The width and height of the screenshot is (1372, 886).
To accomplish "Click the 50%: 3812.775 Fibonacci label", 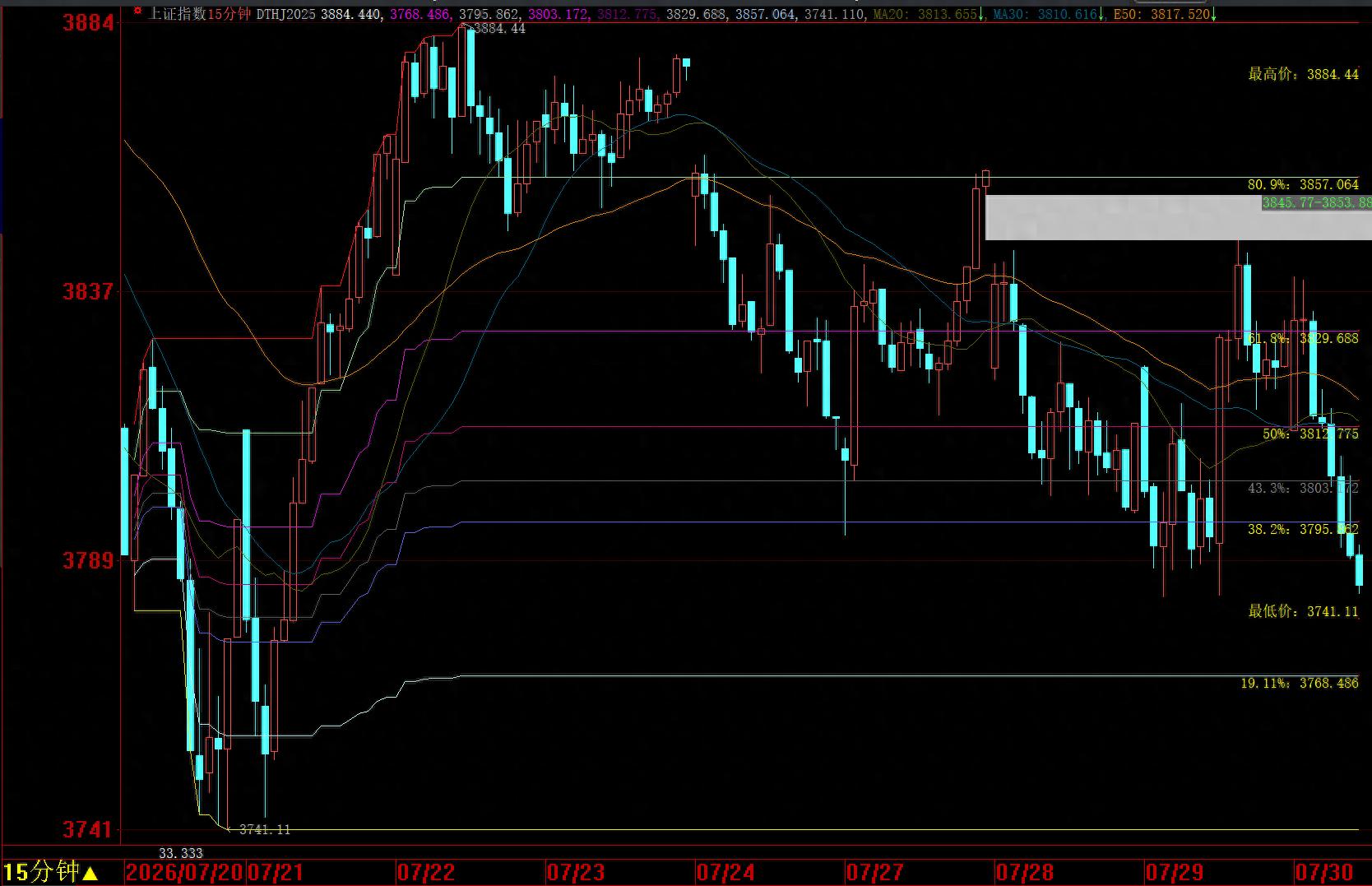I will click(x=1311, y=434).
